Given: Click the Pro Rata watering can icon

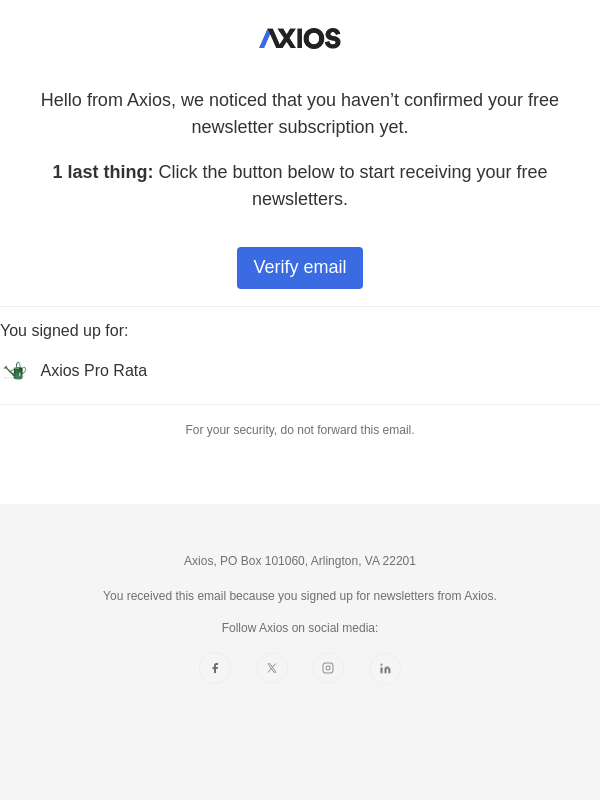Looking at the screenshot, I should pos(14,371).
